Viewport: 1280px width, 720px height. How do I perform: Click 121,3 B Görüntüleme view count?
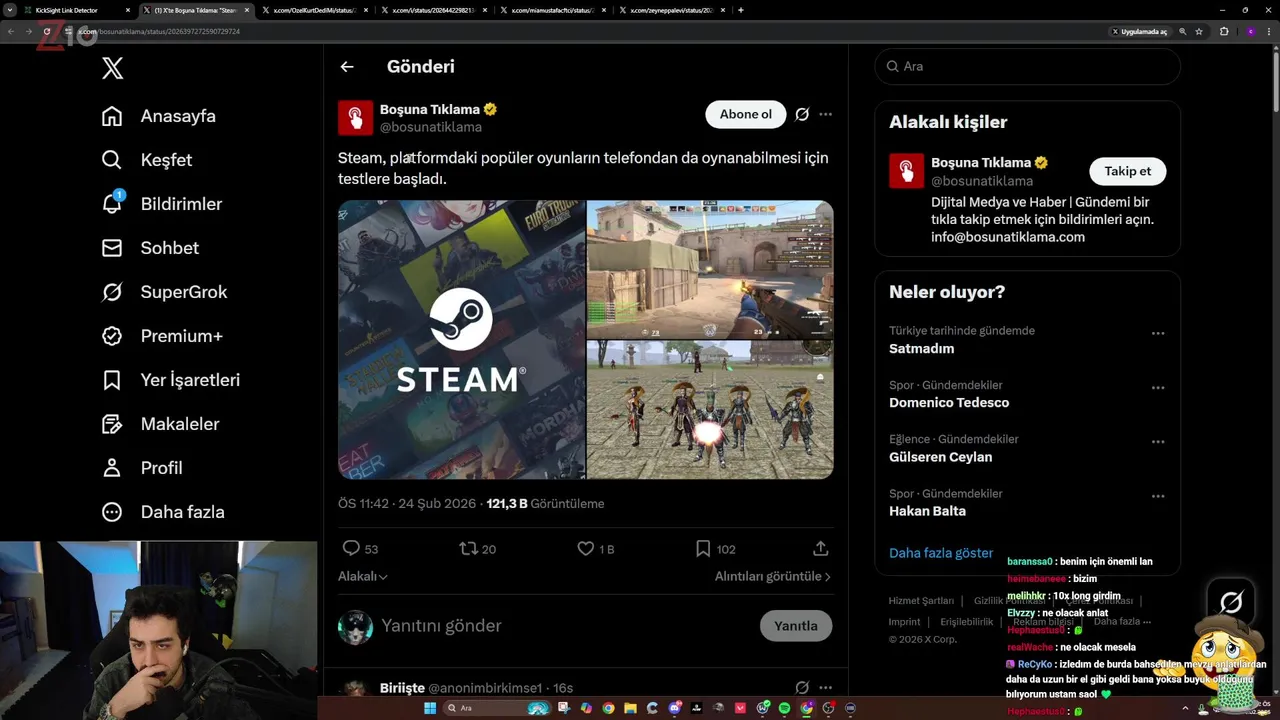[546, 503]
